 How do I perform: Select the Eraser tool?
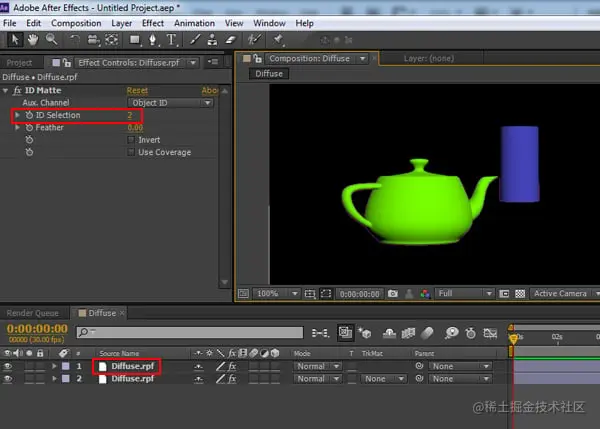[x=230, y=39]
